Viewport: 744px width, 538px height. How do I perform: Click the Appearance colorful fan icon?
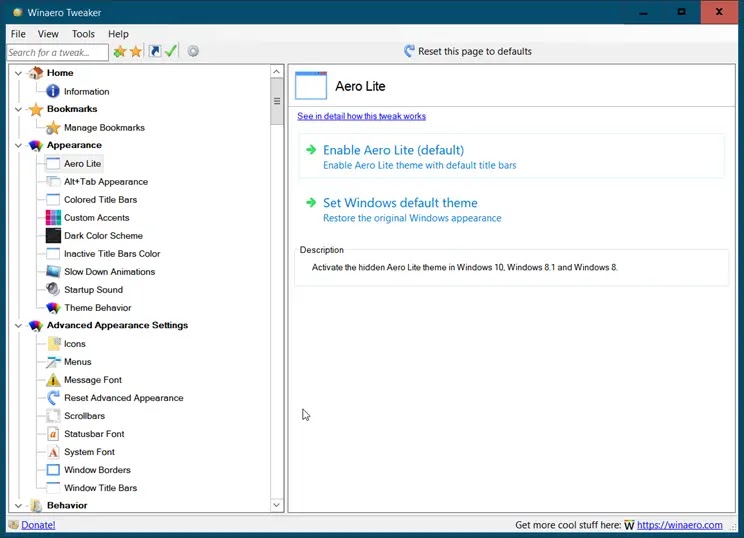[x=36, y=145]
